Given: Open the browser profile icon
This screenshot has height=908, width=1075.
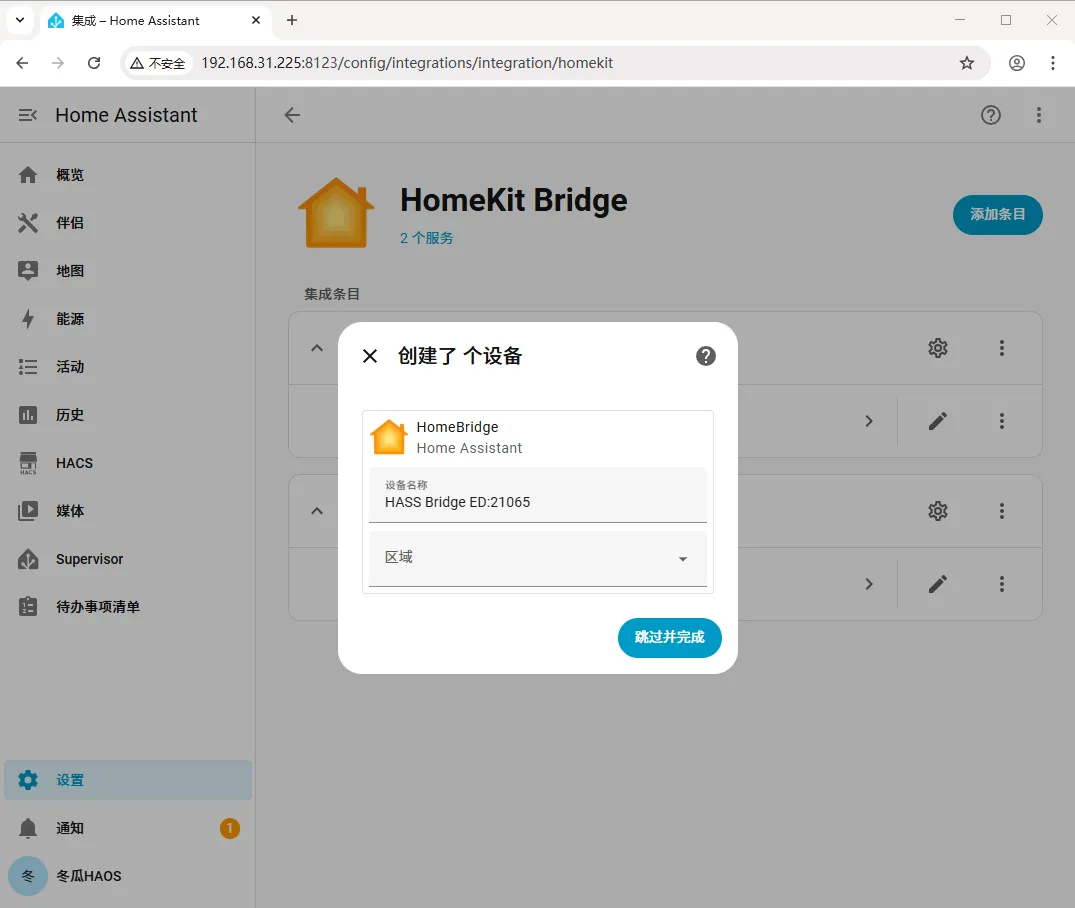Looking at the screenshot, I should [x=1017, y=63].
